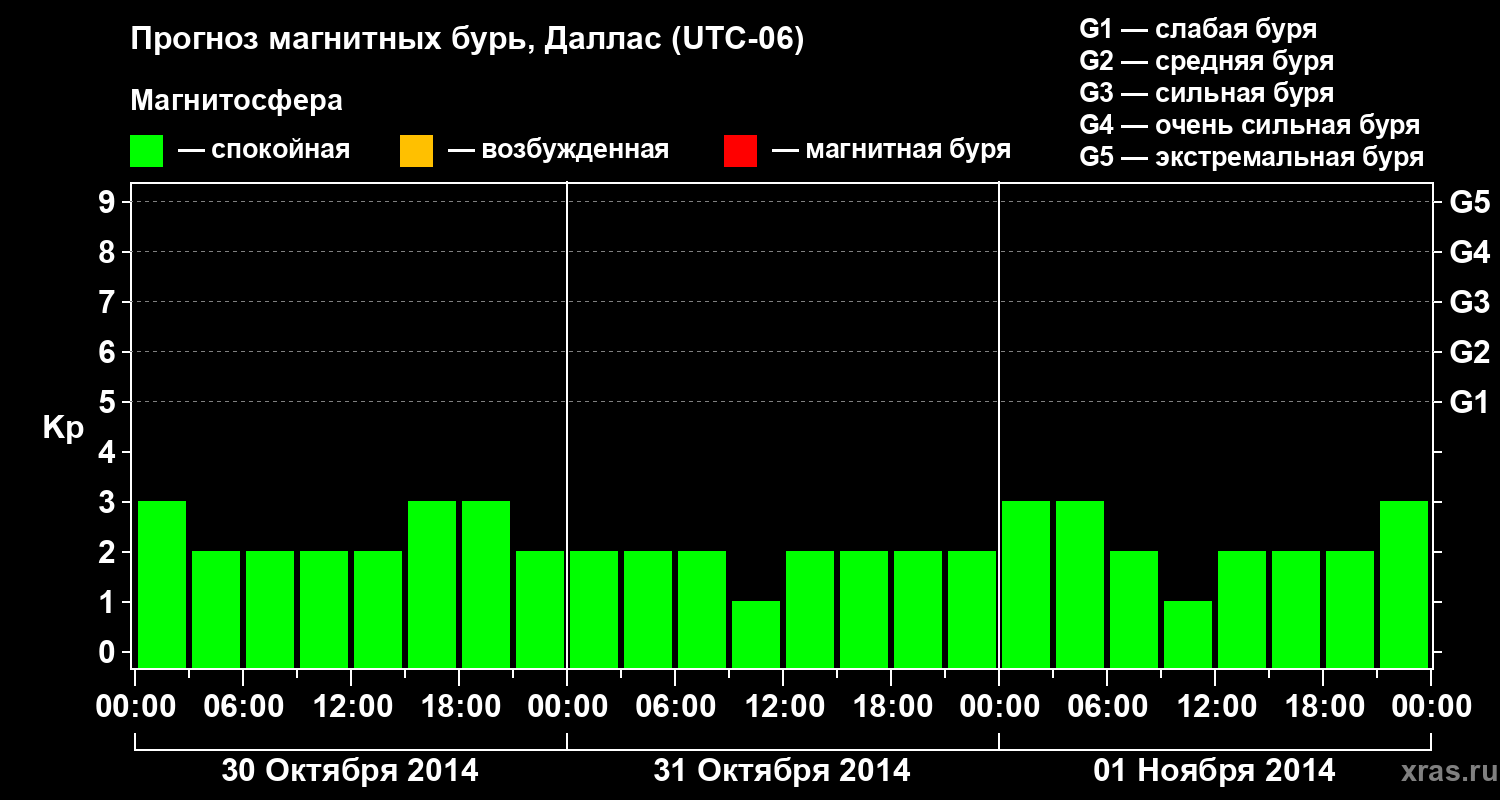Image resolution: width=1500 pixels, height=800 pixels.
Task: Click the 'G2 — средняя буря' legend line
Action: click(1206, 61)
